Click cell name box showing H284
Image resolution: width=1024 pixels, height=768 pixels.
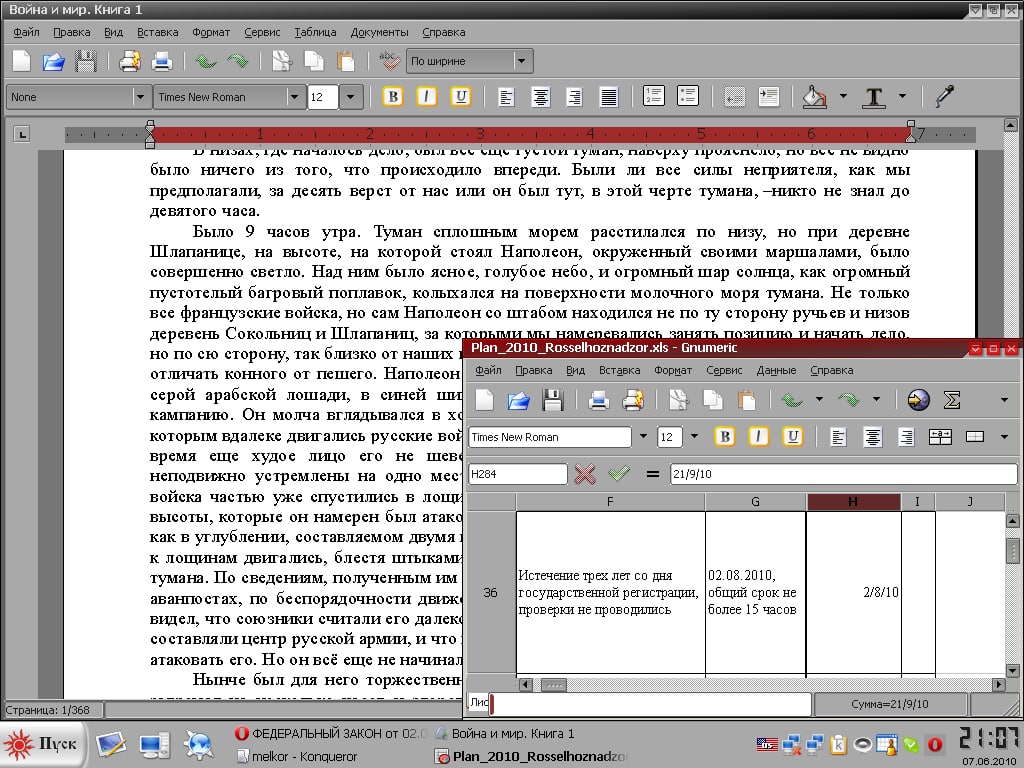coord(518,474)
